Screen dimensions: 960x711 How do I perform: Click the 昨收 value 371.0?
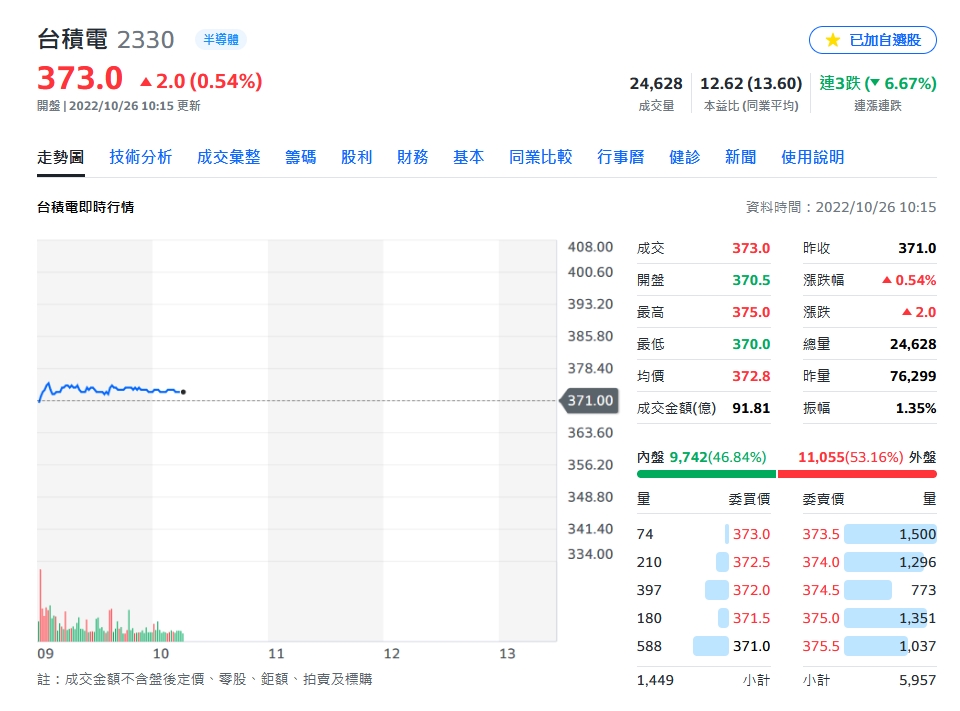pos(917,248)
